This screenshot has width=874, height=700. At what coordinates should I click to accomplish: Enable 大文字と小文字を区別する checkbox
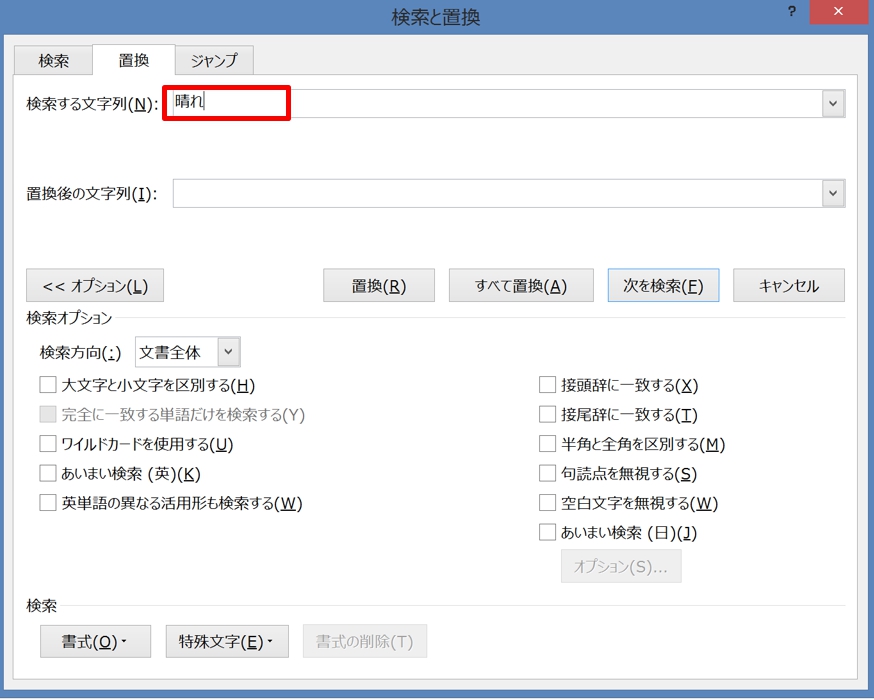tap(48, 385)
